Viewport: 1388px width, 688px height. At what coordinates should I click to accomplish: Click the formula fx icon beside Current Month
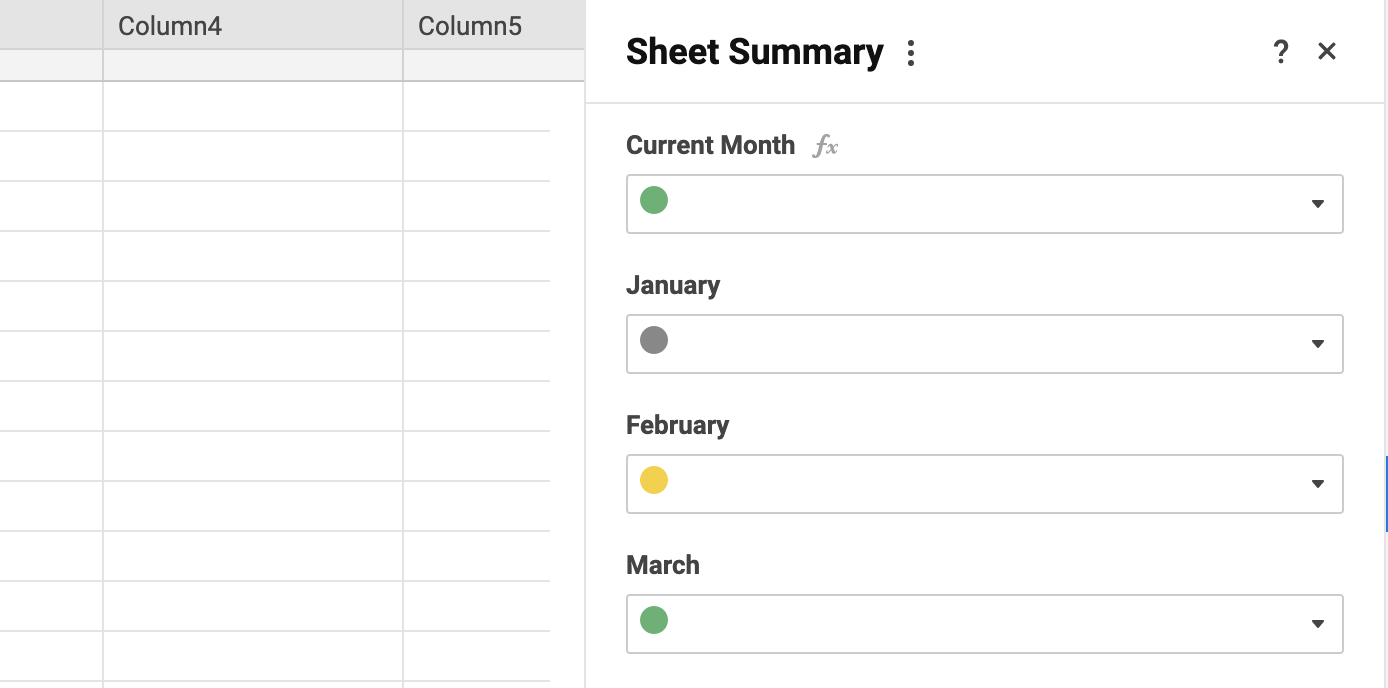tap(825, 147)
